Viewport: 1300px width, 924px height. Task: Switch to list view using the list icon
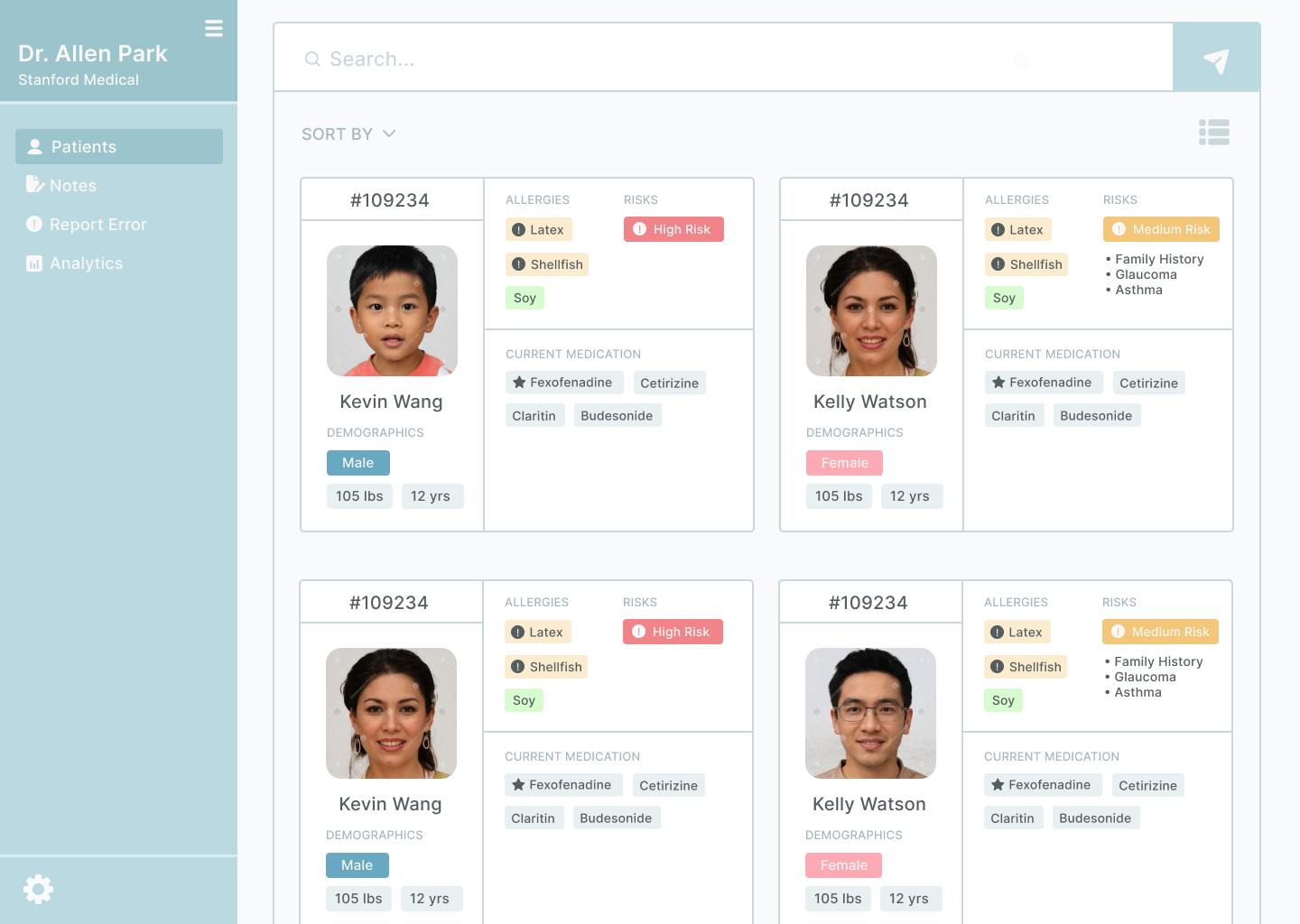pos(1214,133)
